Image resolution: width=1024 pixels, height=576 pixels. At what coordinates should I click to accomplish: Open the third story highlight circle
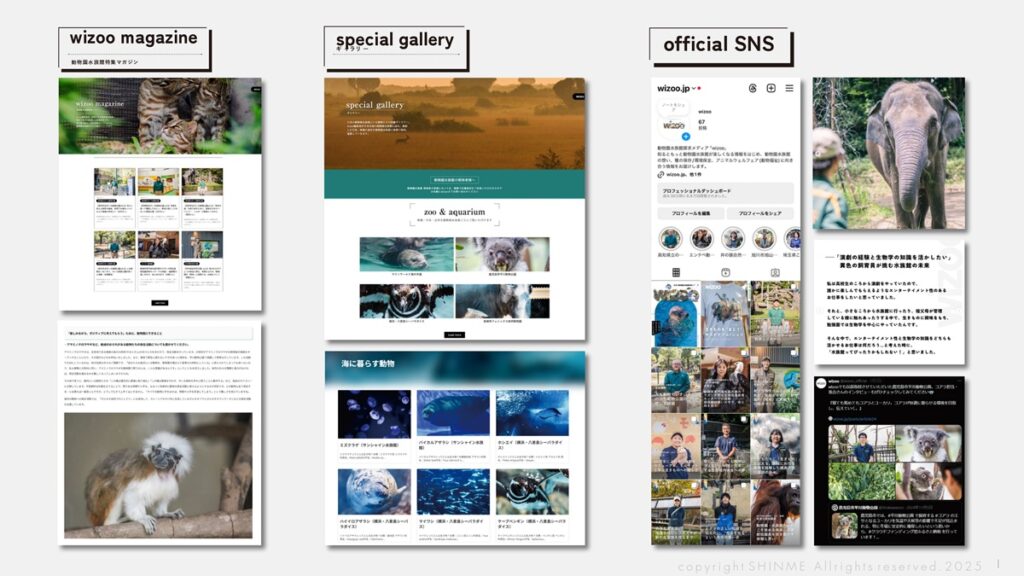coord(733,238)
